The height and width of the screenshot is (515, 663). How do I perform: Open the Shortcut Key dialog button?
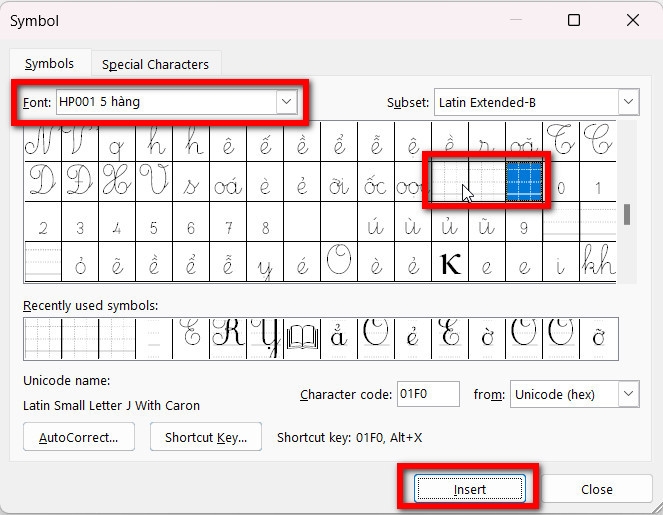[x=206, y=437]
